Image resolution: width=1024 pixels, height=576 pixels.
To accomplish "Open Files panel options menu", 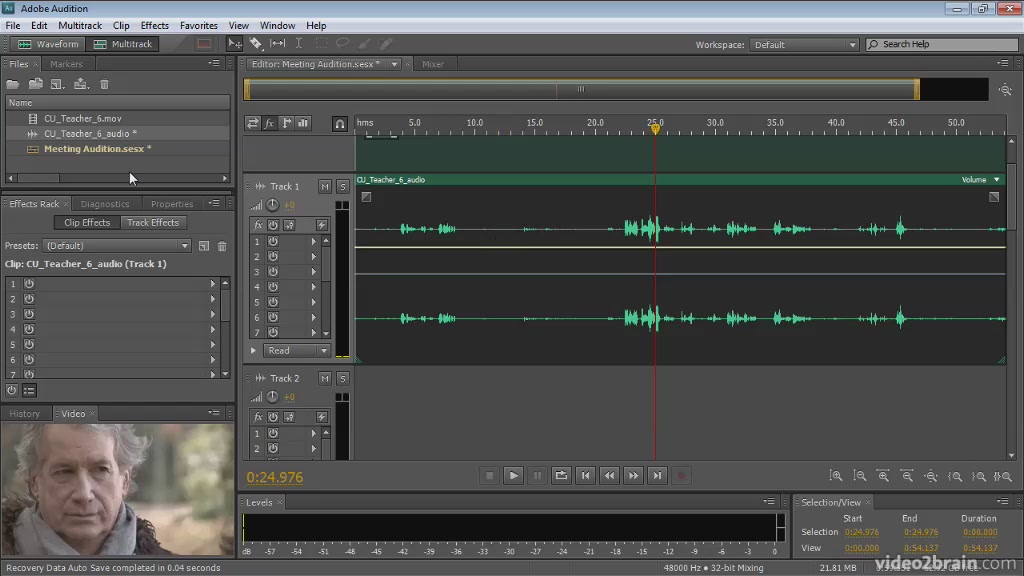I will [x=214, y=63].
